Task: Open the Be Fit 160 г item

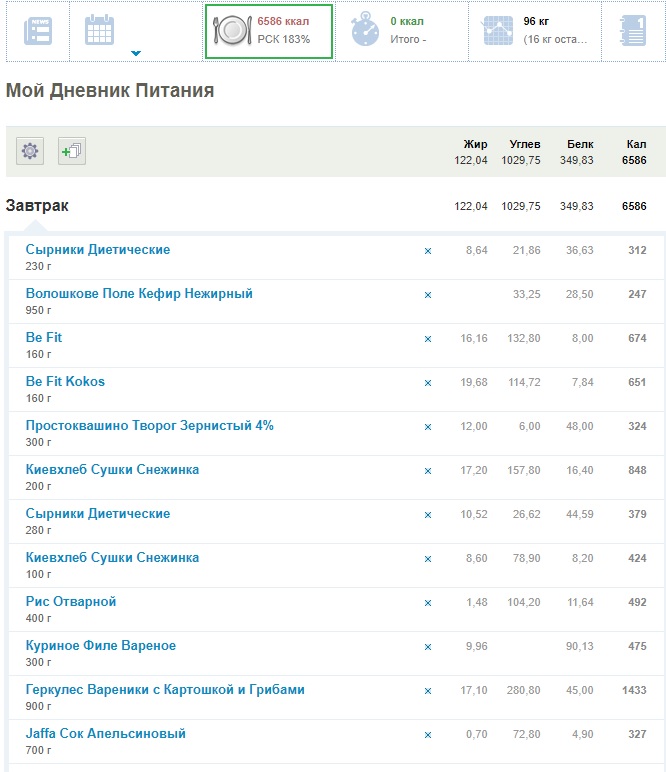Action: [x=44, y=338]
